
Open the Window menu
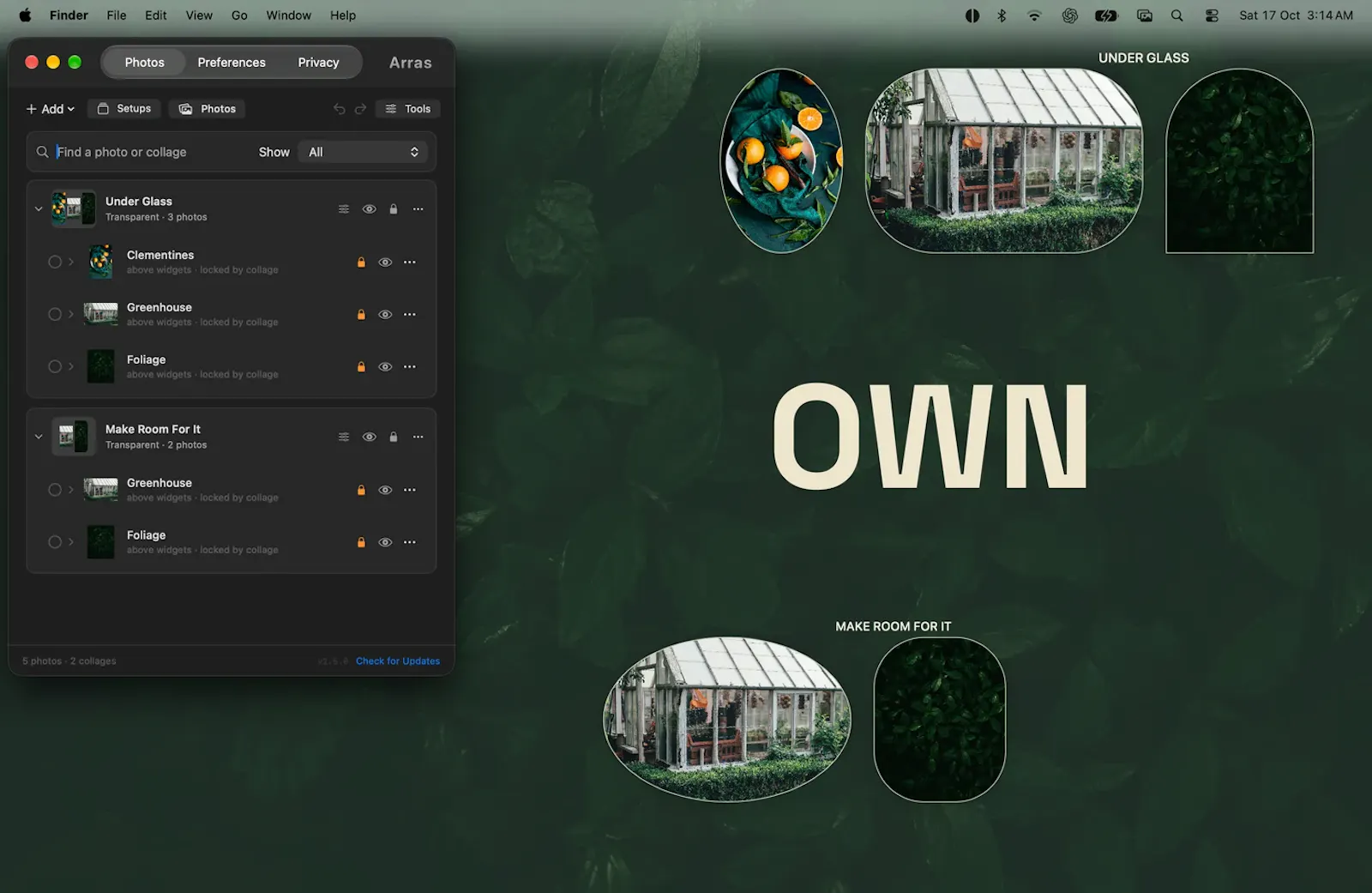pyautogui.click(x=288, y=15)
